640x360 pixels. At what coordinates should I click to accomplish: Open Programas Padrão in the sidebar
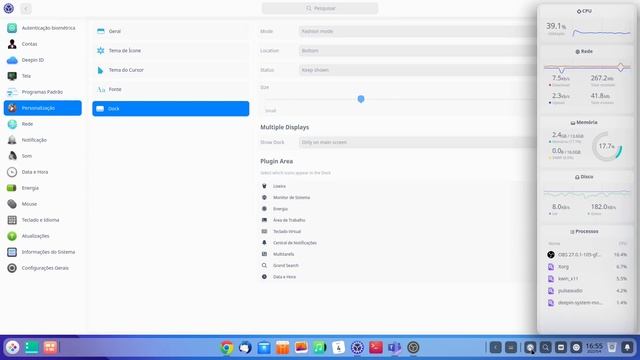tap(42, 92)
